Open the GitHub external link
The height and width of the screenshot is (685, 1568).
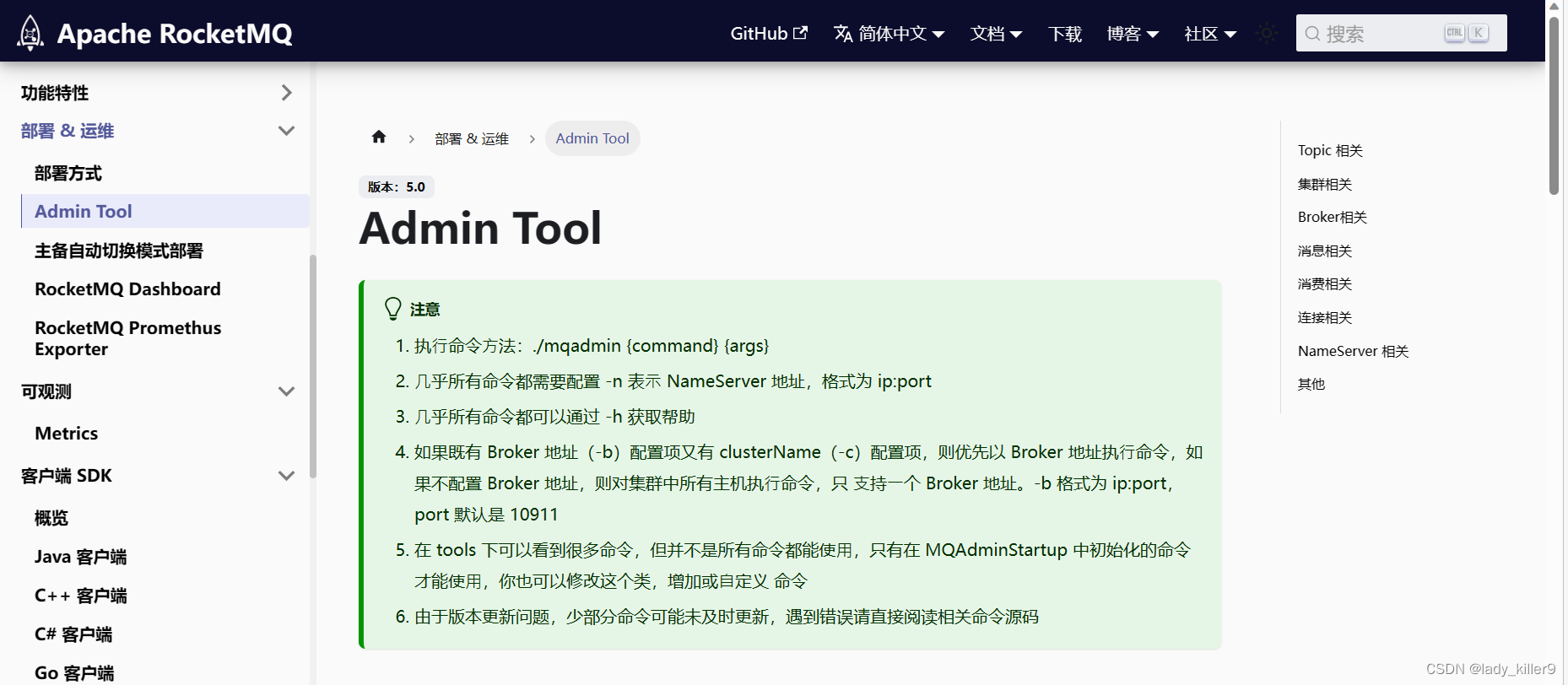pyautogui.click(x=769, y=34)
